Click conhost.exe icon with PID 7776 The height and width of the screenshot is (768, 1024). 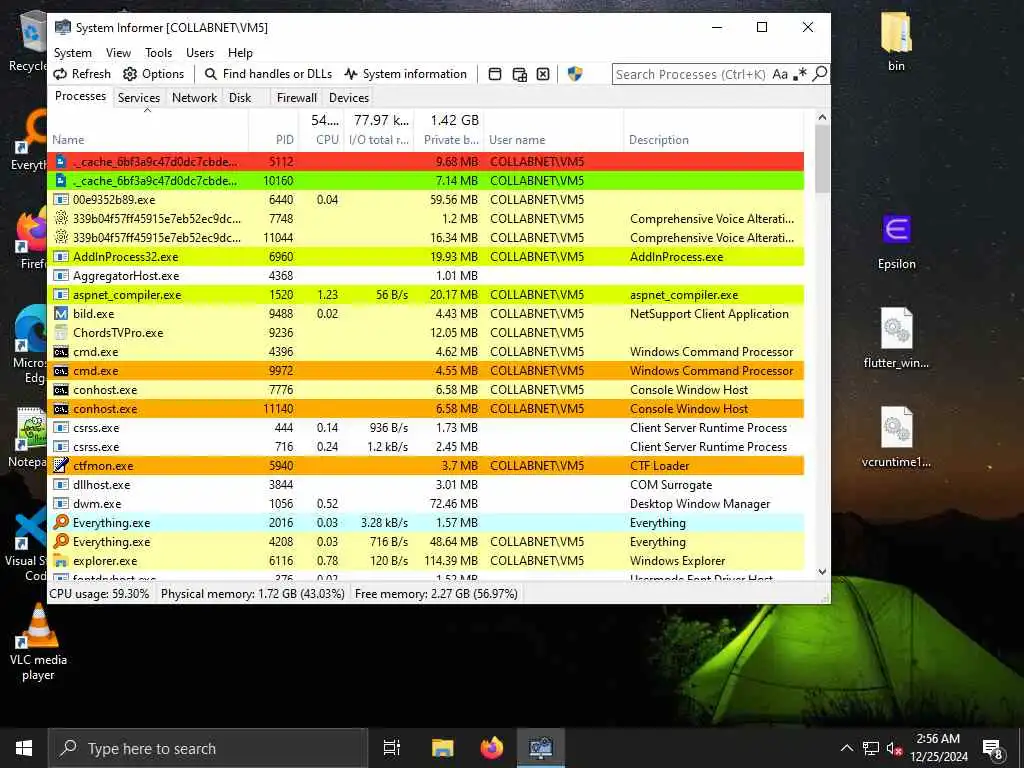point(61,390)
